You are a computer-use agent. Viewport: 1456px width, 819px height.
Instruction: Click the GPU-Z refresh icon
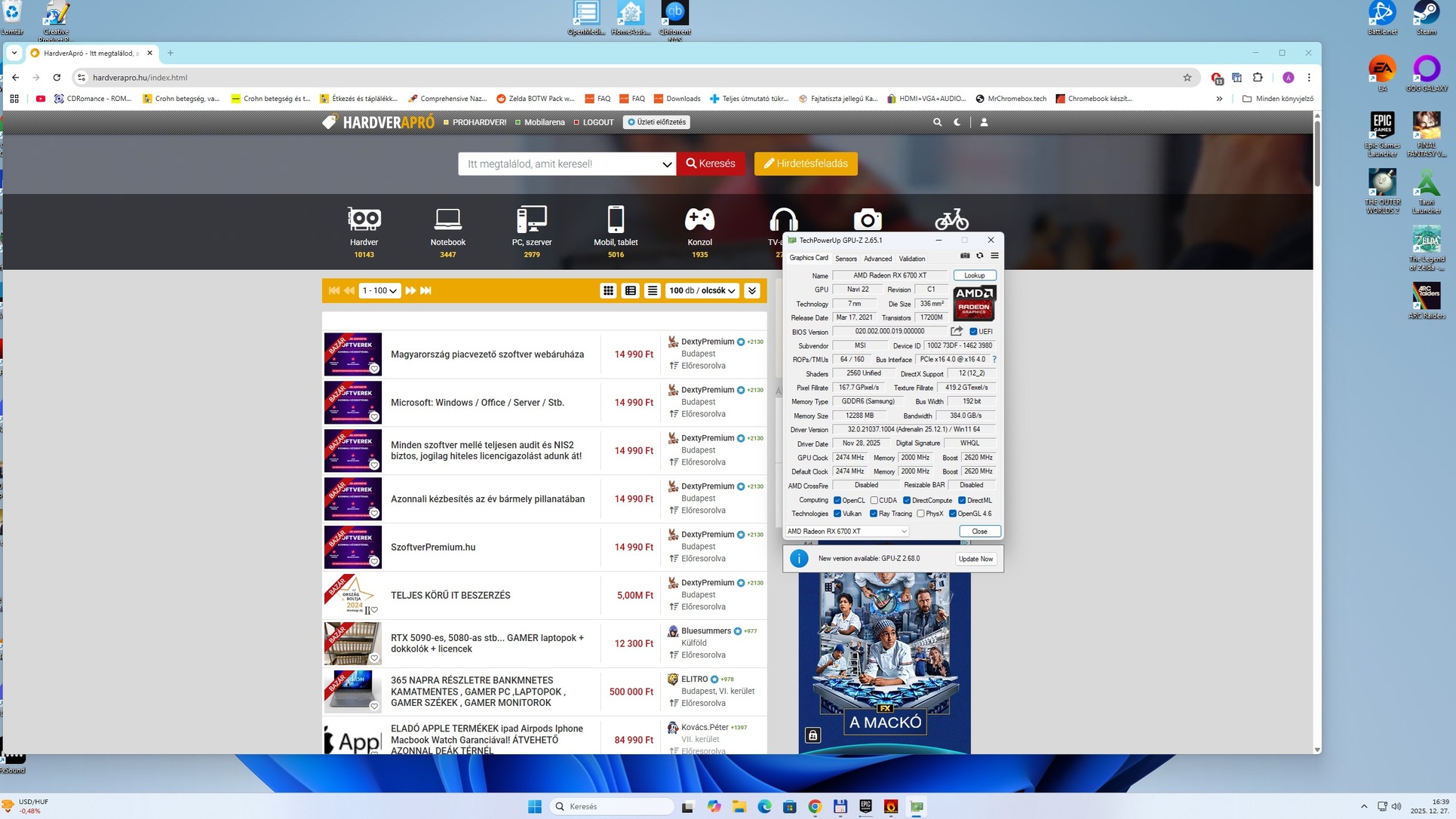(x=980, y=256)
